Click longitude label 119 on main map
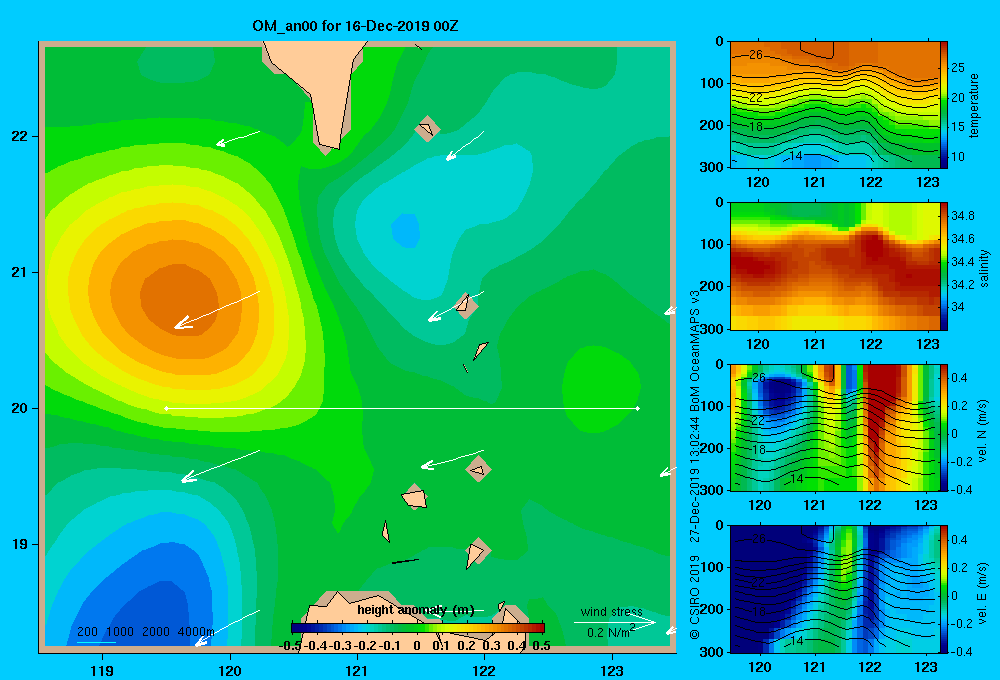This screenshot has height=680, width=1000. [x=103, y=670]
